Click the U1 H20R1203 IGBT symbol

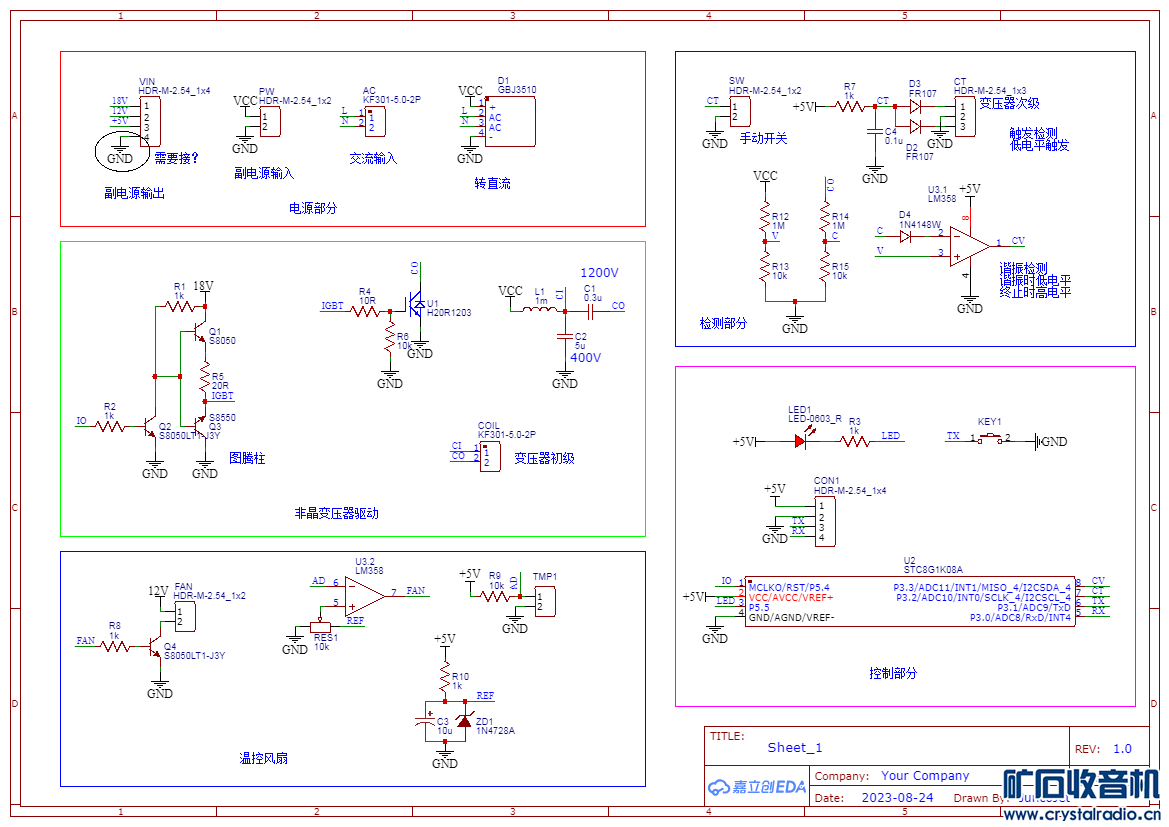[x=415, y=304]
